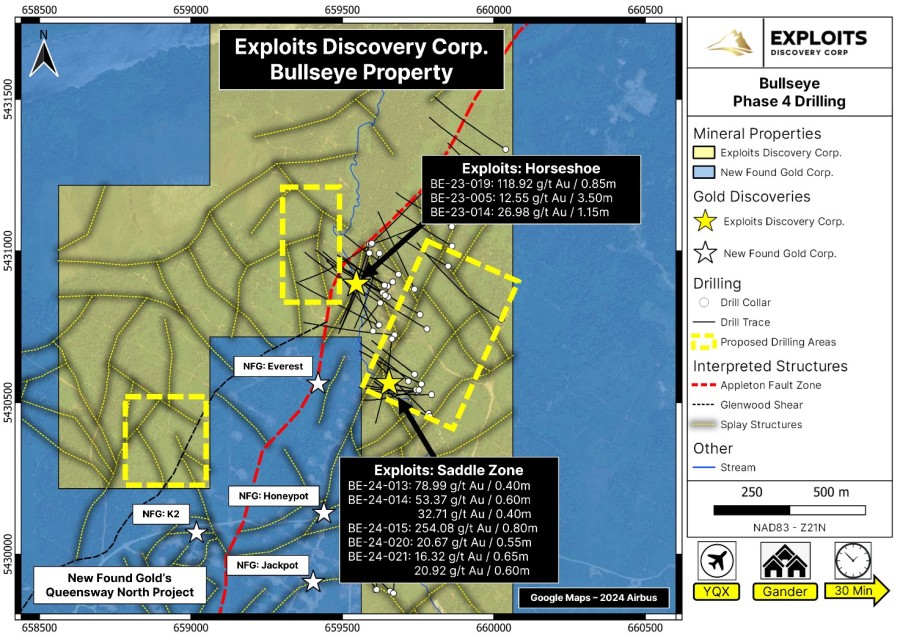Click the white star legend icon for New Found Gold

[x=705, y=253]
